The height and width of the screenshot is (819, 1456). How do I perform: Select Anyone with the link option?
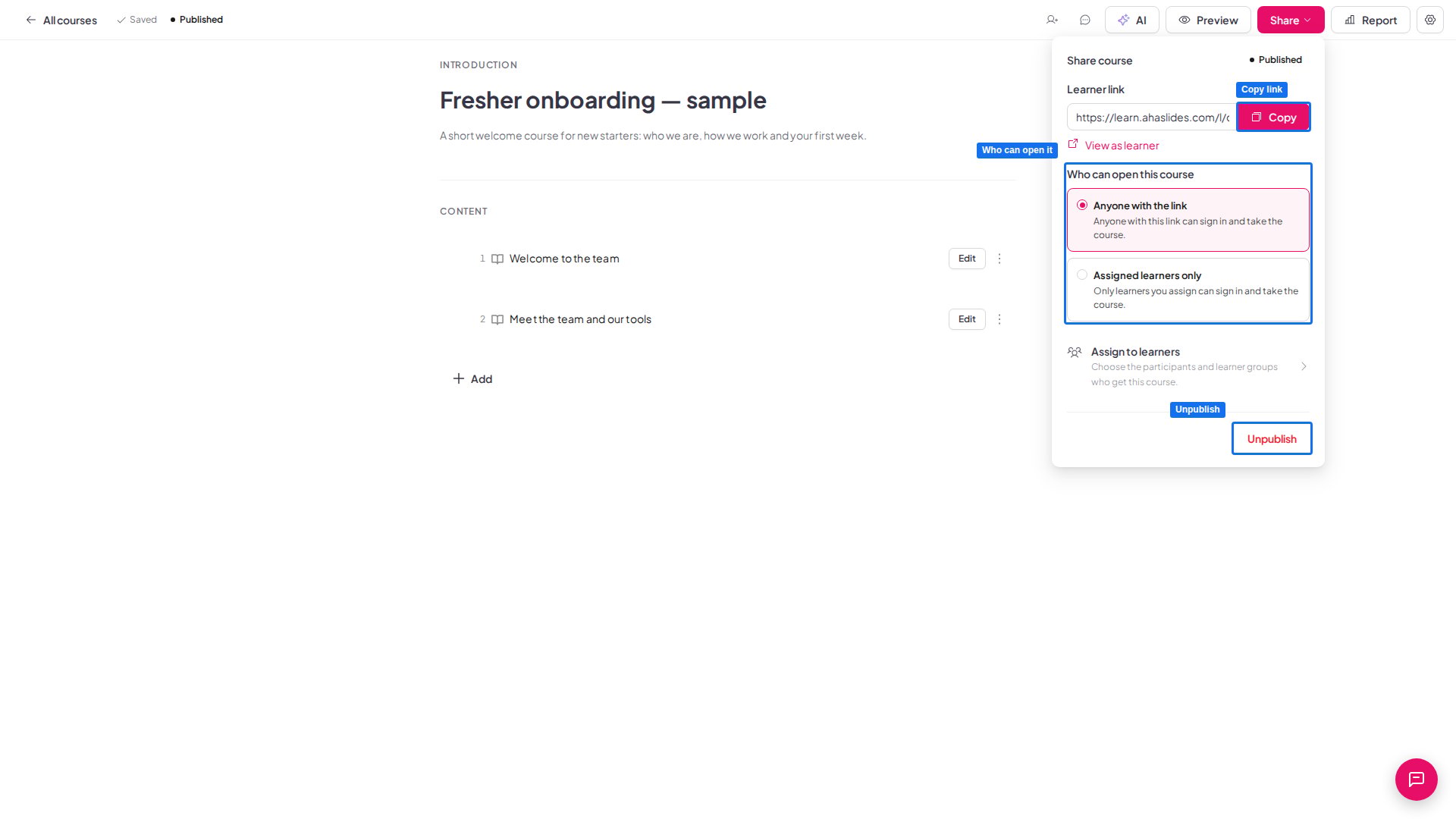tap(1188, 220)
